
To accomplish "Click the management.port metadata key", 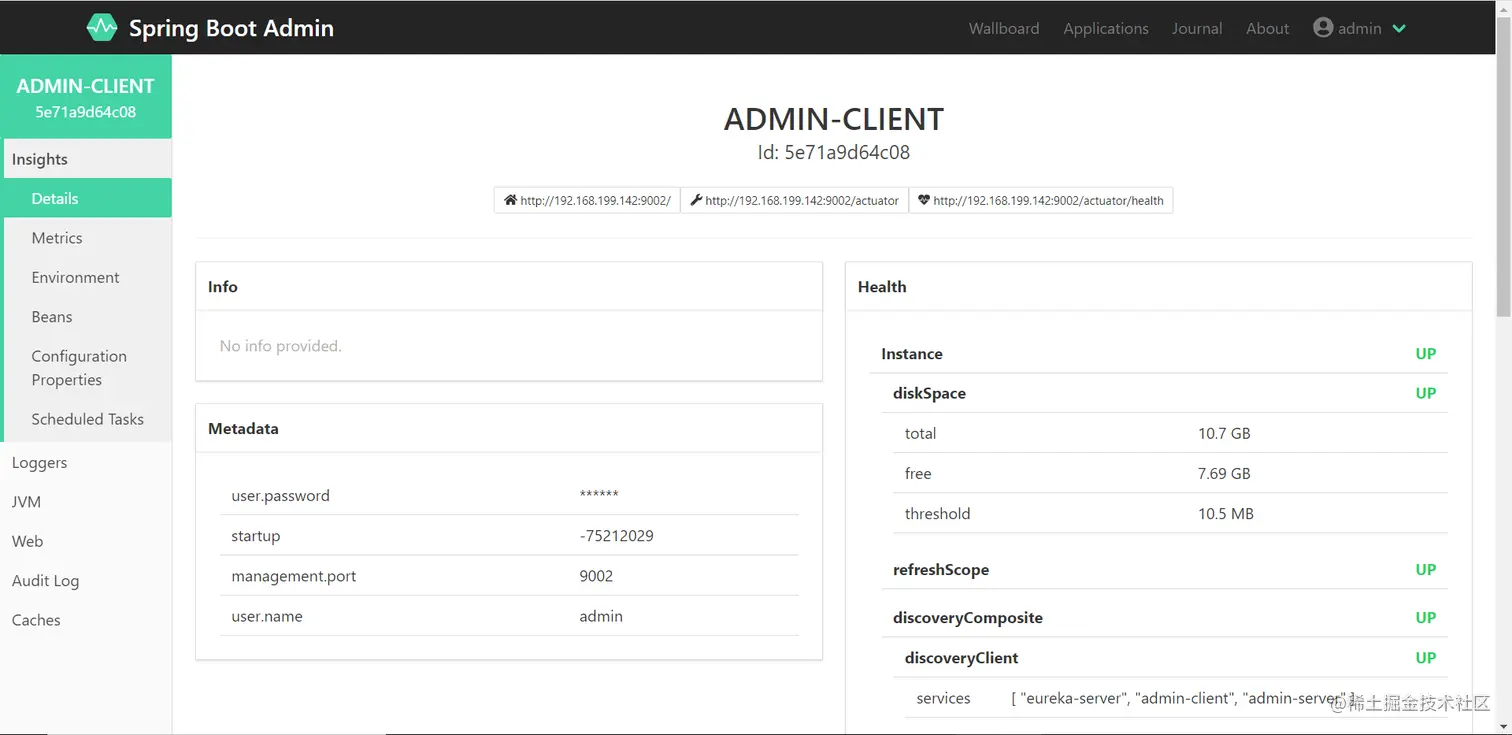I will [x=293, y=576].
